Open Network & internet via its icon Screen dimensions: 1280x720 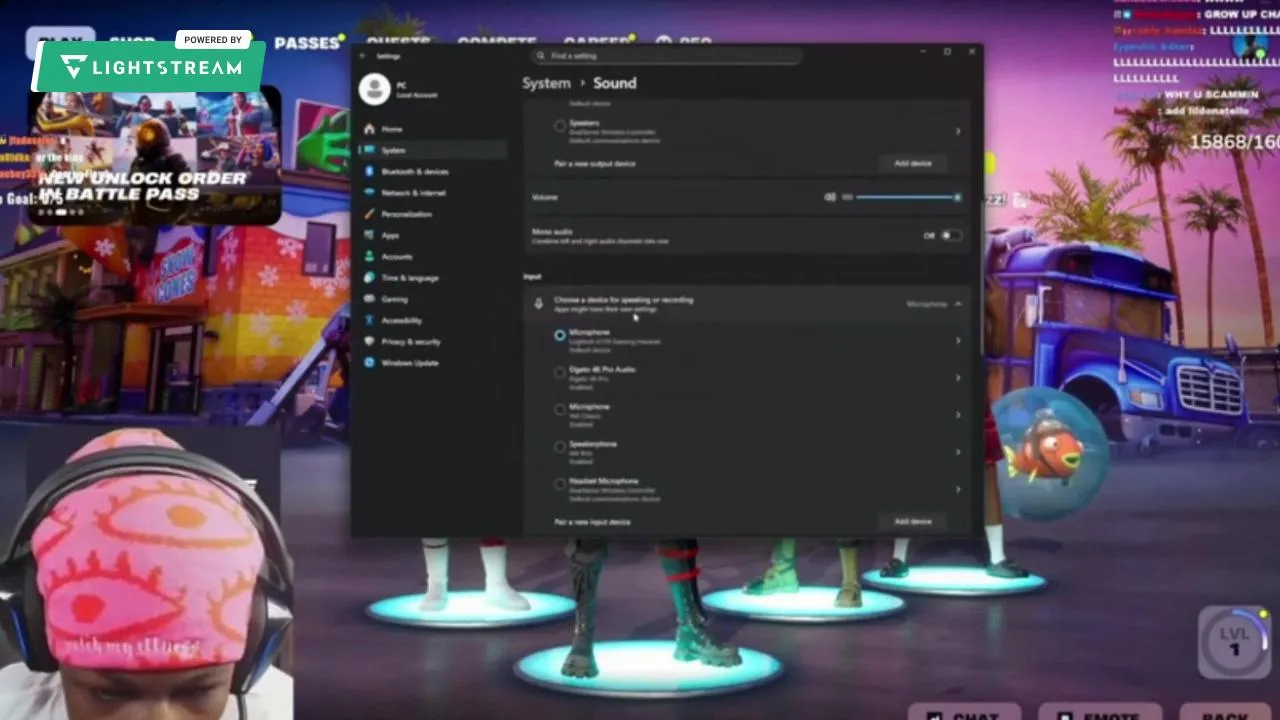tap(370, 192)
